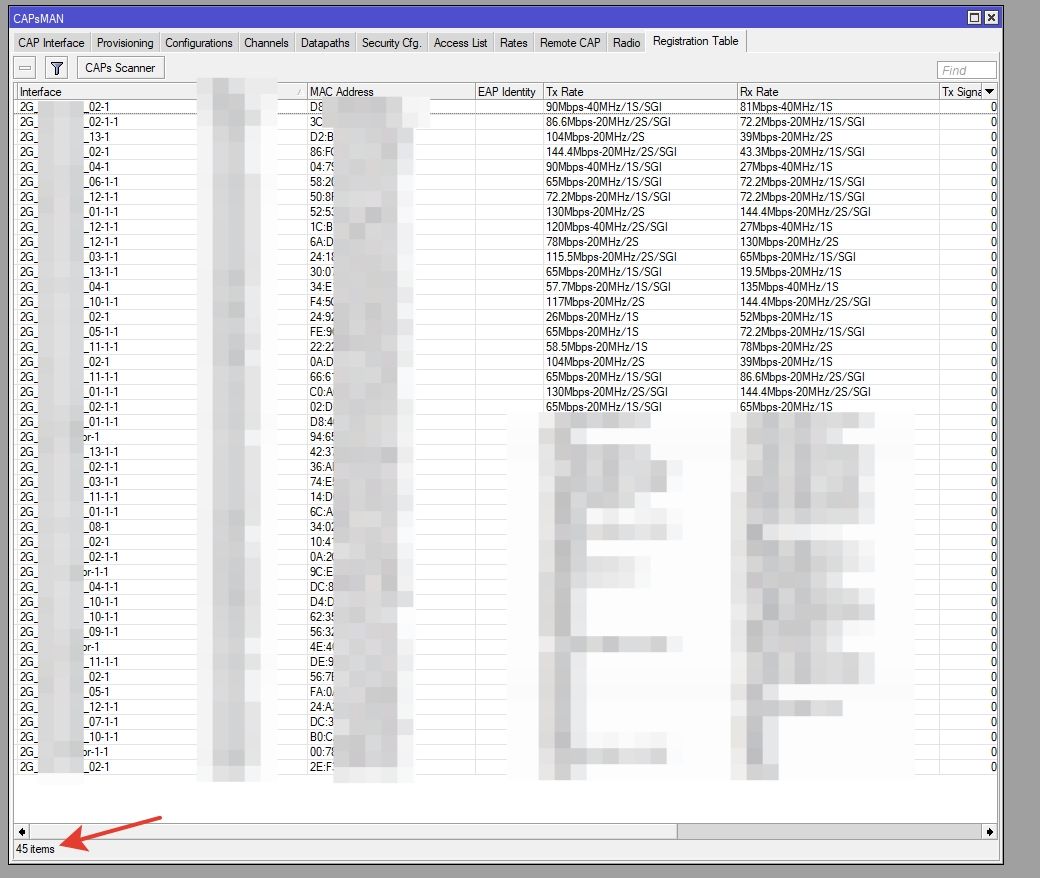Open the columns dropdown arrow in header

(x=990, y=92)
